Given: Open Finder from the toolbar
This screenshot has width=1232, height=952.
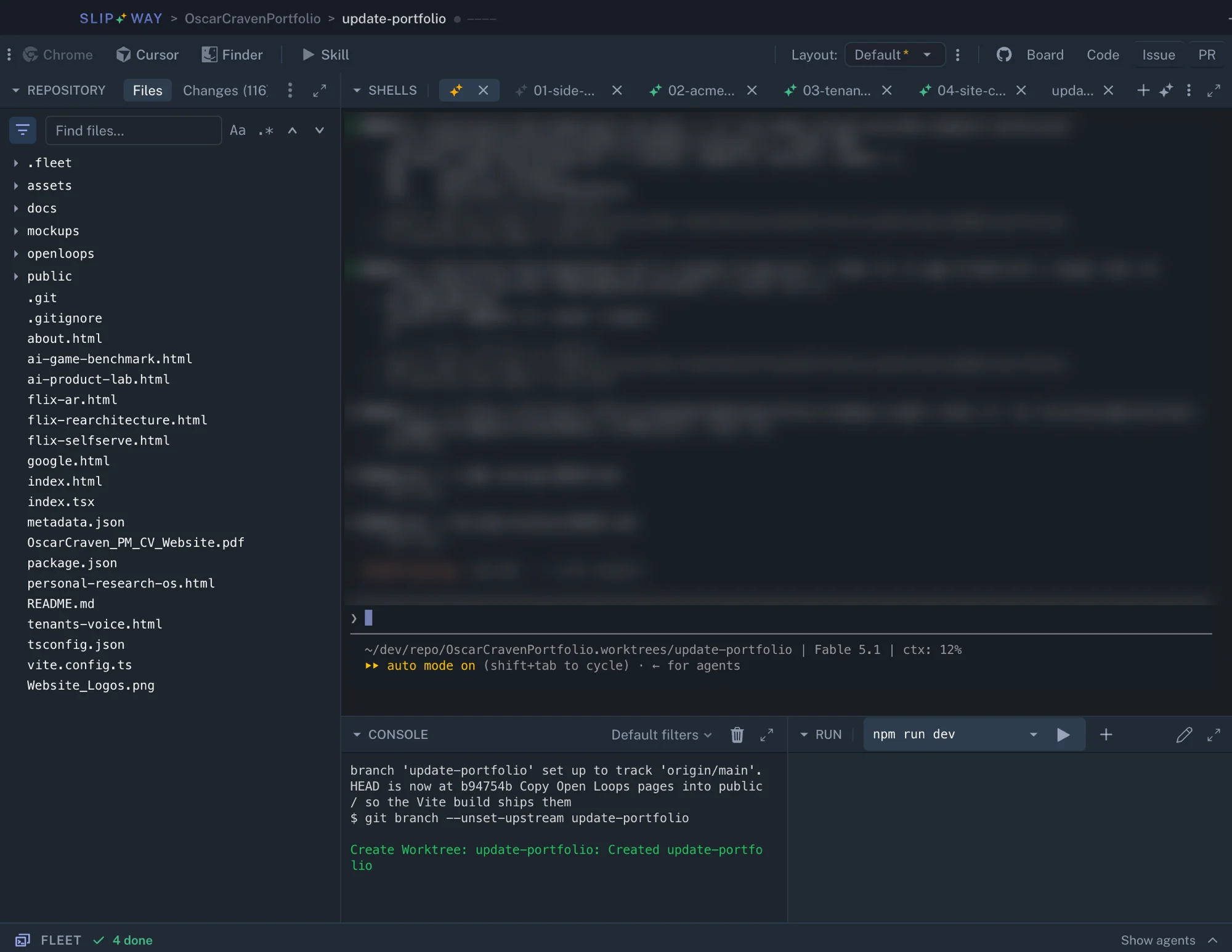Looking at the screenshot, I should [x=232, y=55].
